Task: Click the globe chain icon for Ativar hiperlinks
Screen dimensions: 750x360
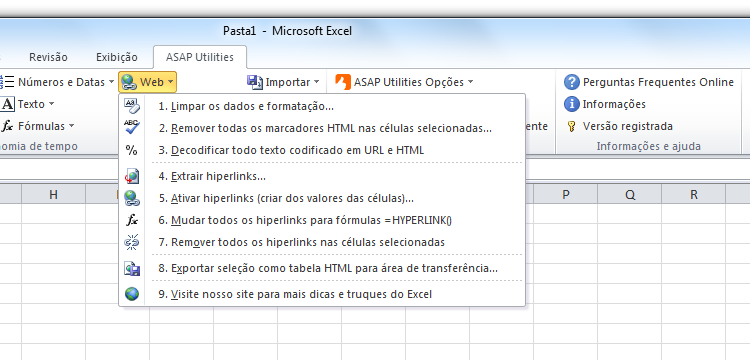Action: tap(132, 198)
